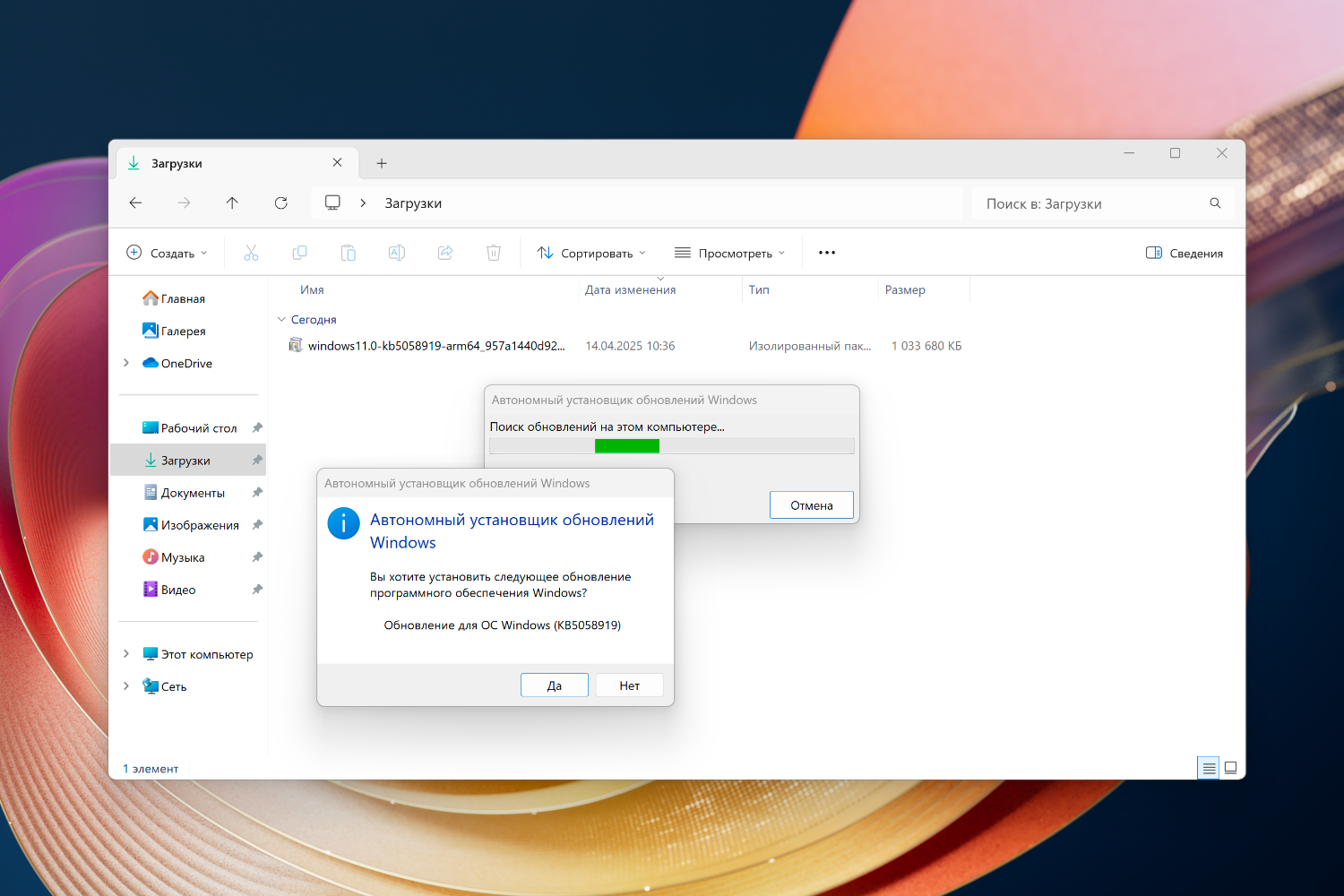Click the Share toolbar icon
The image size is (1344, 896).
point(445,253)
